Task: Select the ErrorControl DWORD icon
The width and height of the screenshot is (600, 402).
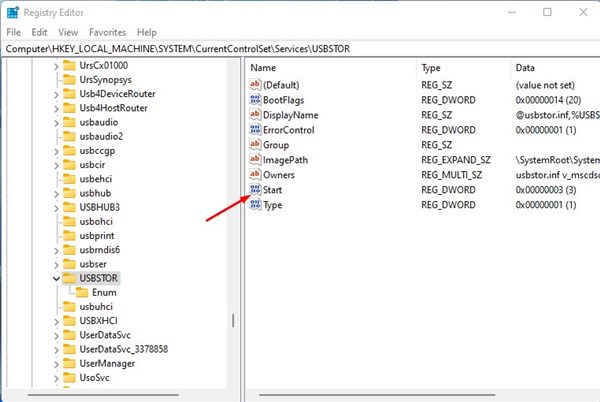Action: (x=255, y=130)
